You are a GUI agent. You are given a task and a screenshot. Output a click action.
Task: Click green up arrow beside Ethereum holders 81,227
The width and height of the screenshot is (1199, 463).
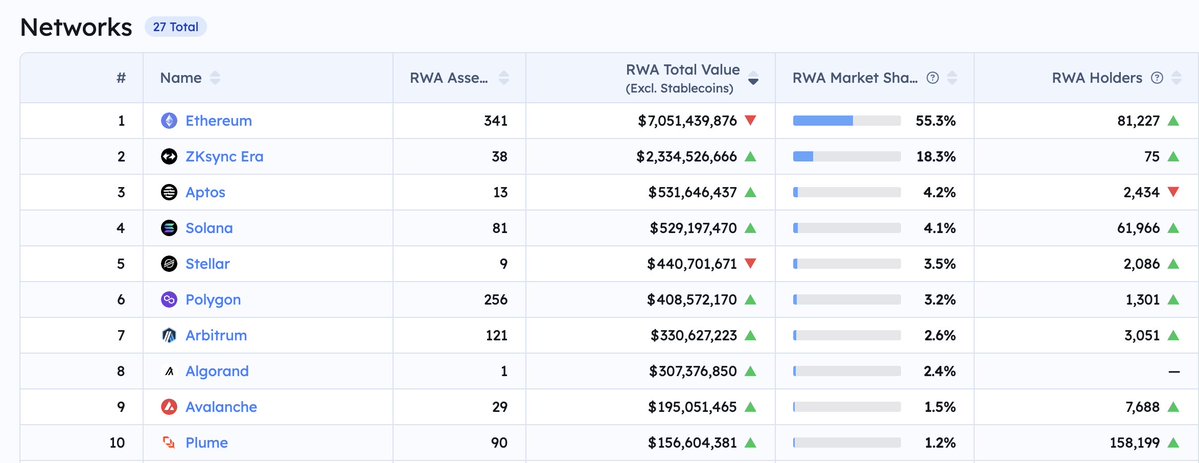coord(1173,120)
